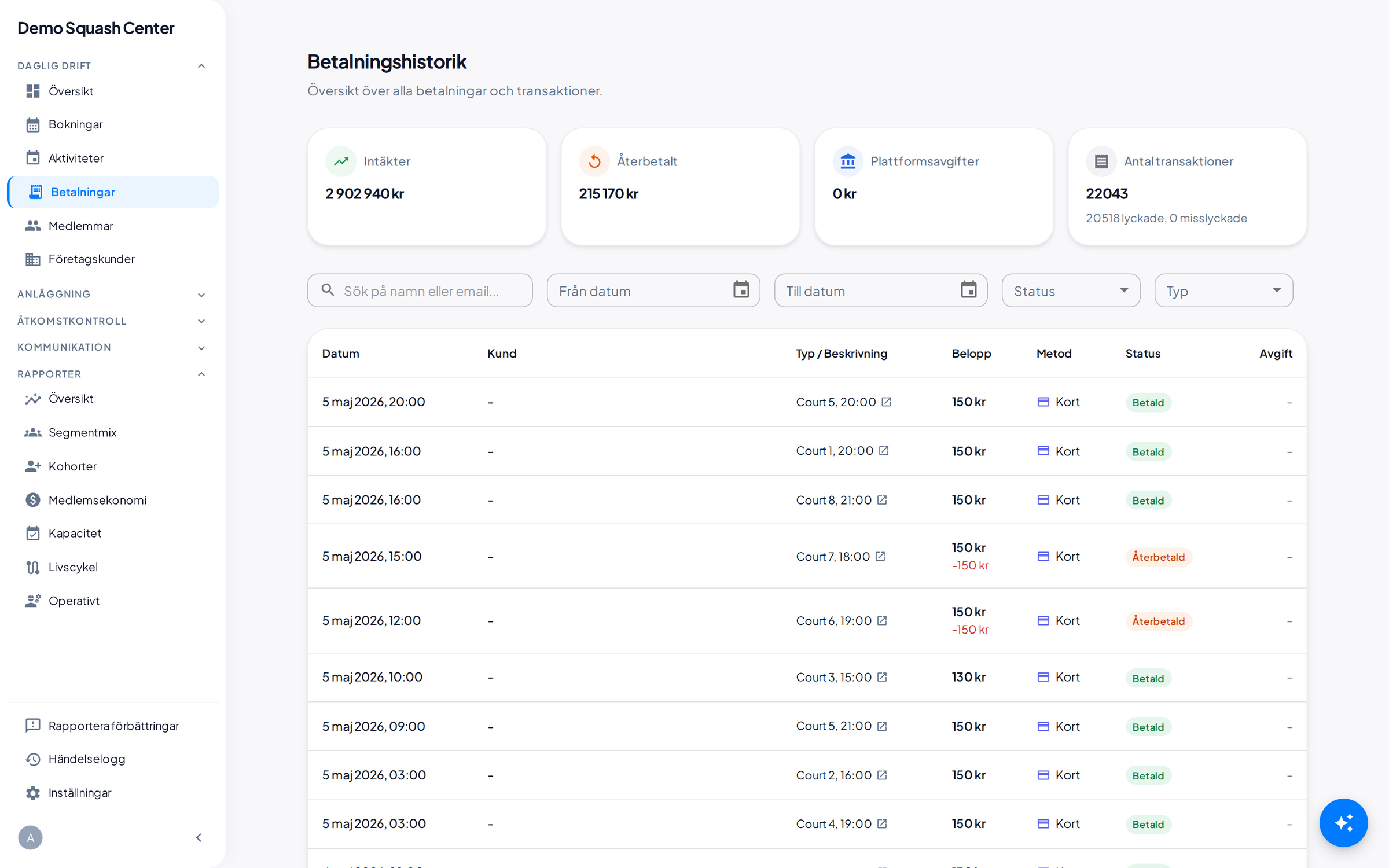Click the Plattformsavgifter bank icon

[x=848, y=161]
